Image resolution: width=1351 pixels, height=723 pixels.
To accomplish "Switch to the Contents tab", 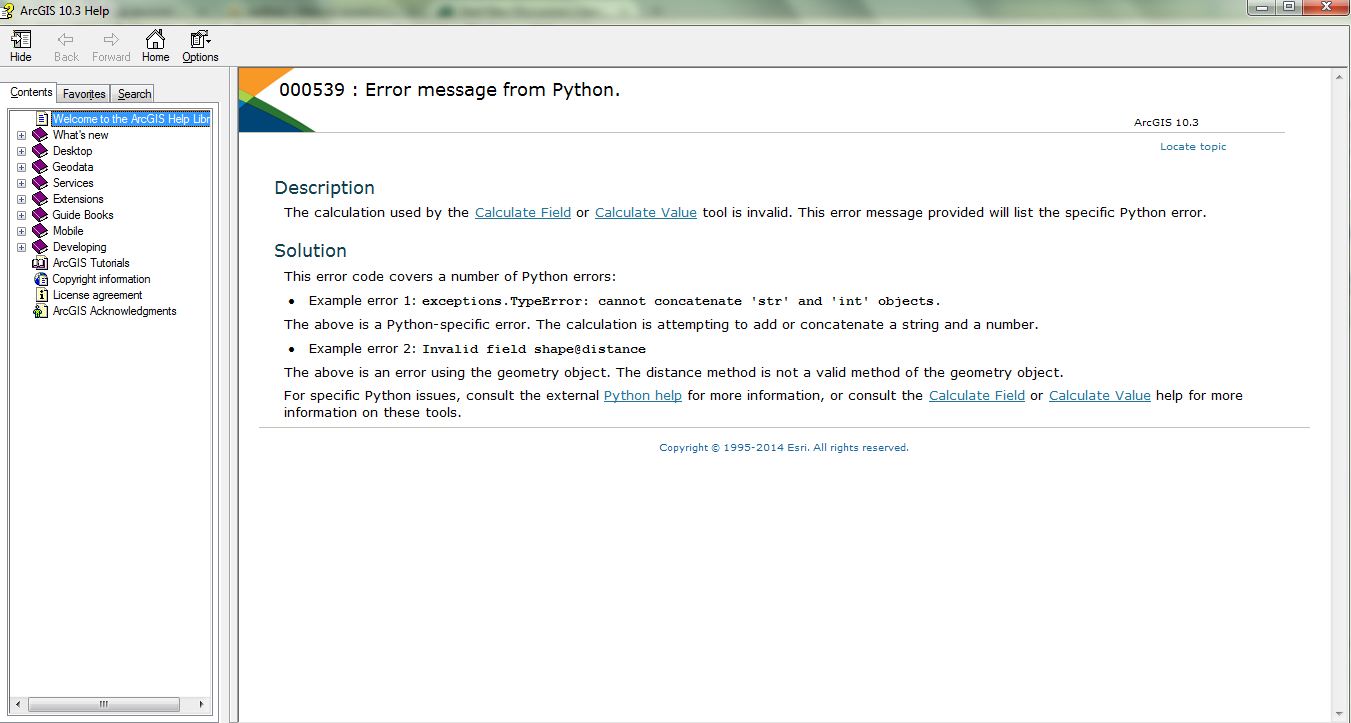I will tap(31, 92).
